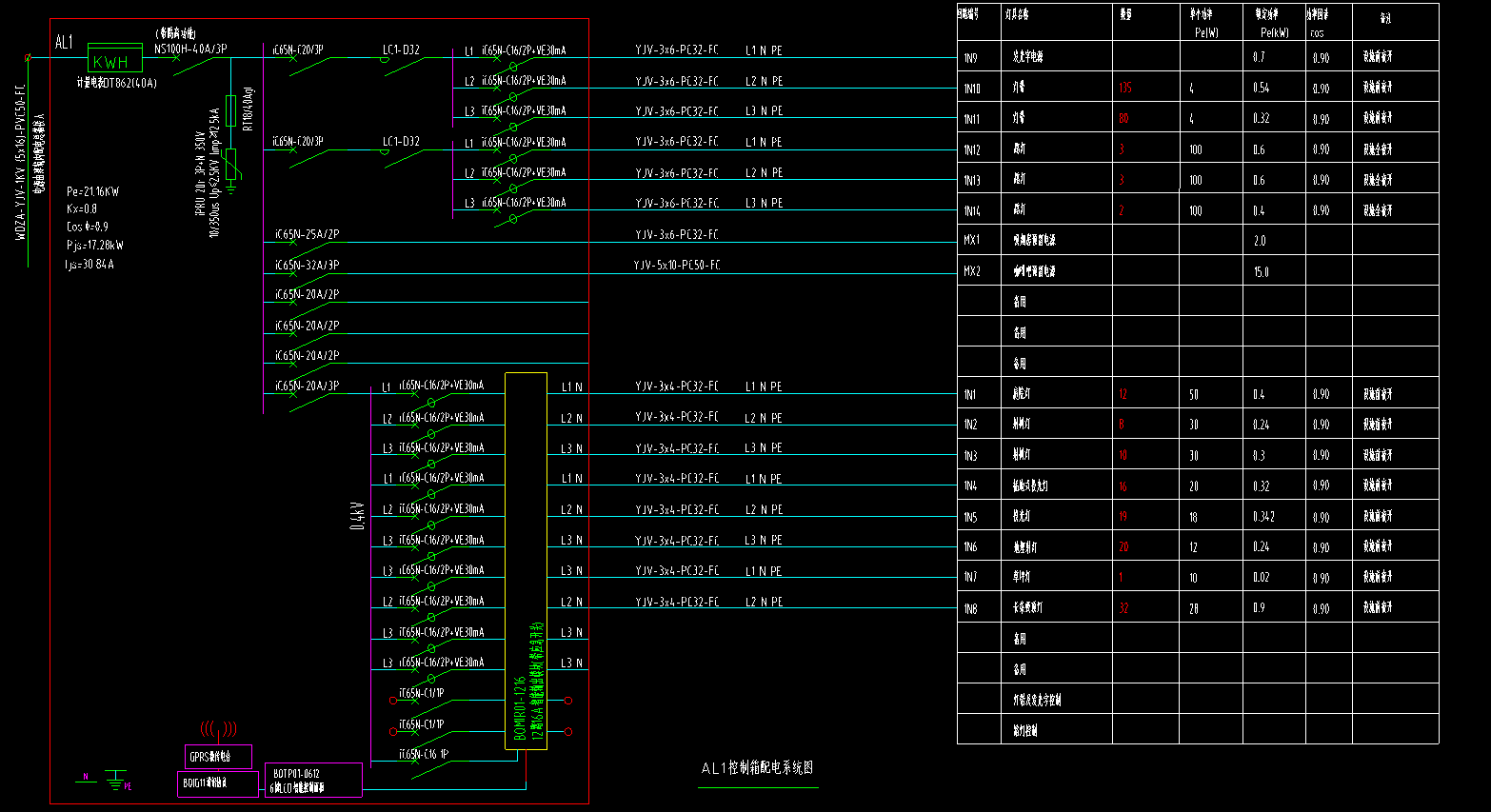Select the BDTP01-0612 LCD controller box

pos(313,780)
